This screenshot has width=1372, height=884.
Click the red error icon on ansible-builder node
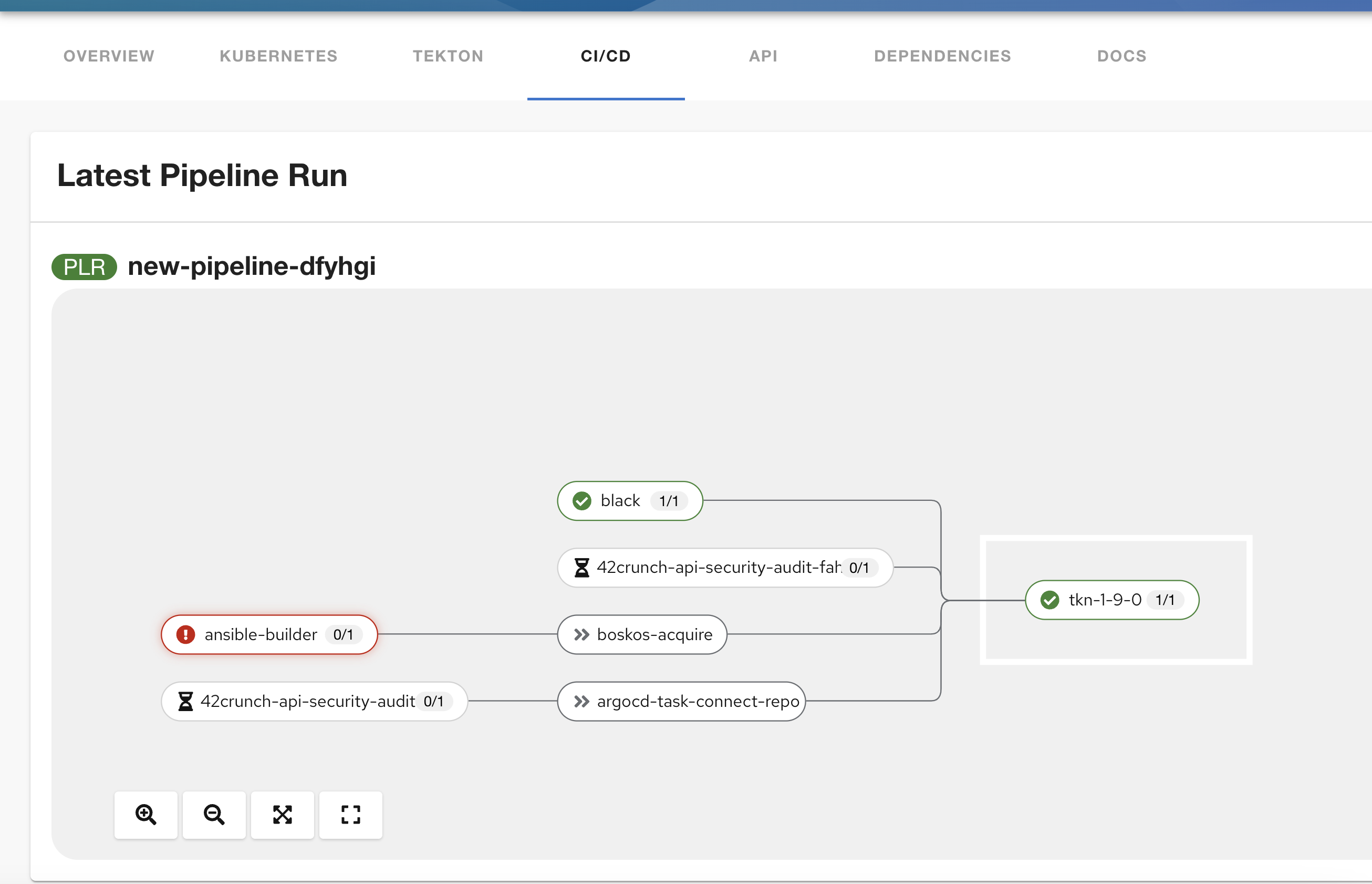point(185,634)
